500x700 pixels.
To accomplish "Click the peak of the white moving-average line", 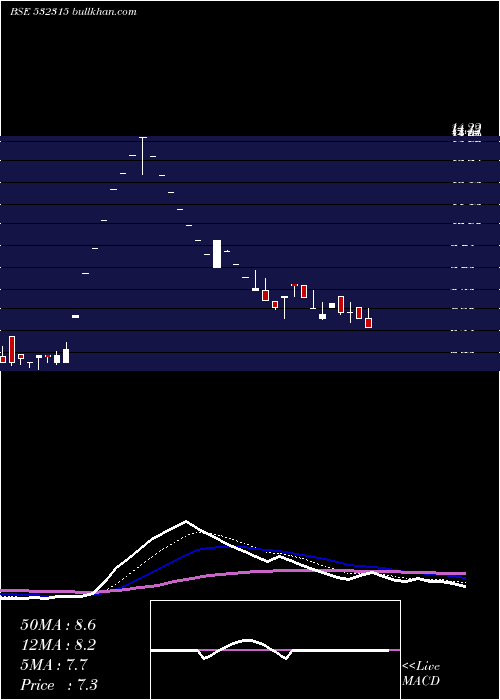I will (x=186, y=521).
